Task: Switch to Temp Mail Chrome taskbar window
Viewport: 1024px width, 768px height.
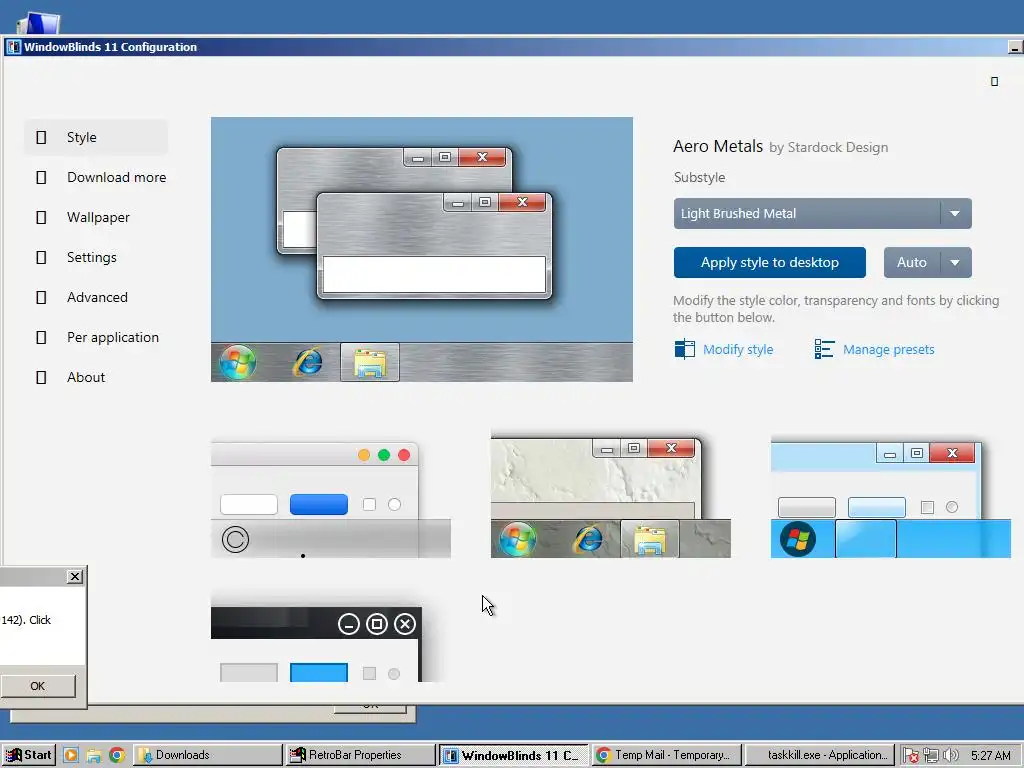Action: [667, 755]
